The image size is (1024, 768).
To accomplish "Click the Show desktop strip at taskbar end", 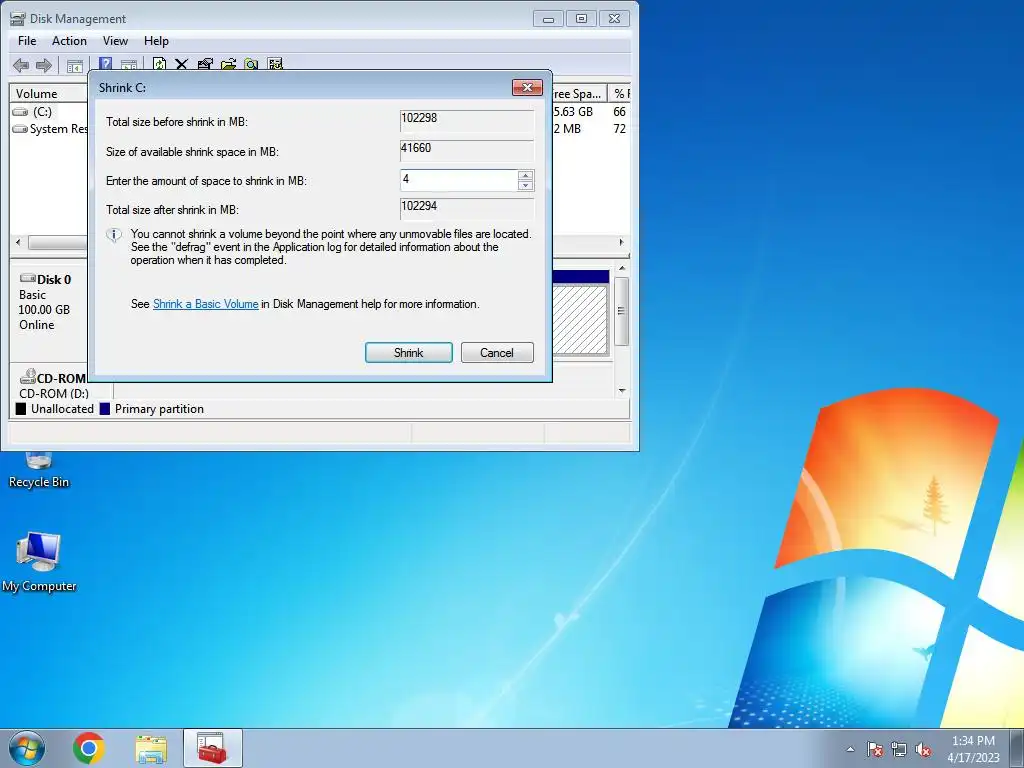I will [x=1017, y=748].
